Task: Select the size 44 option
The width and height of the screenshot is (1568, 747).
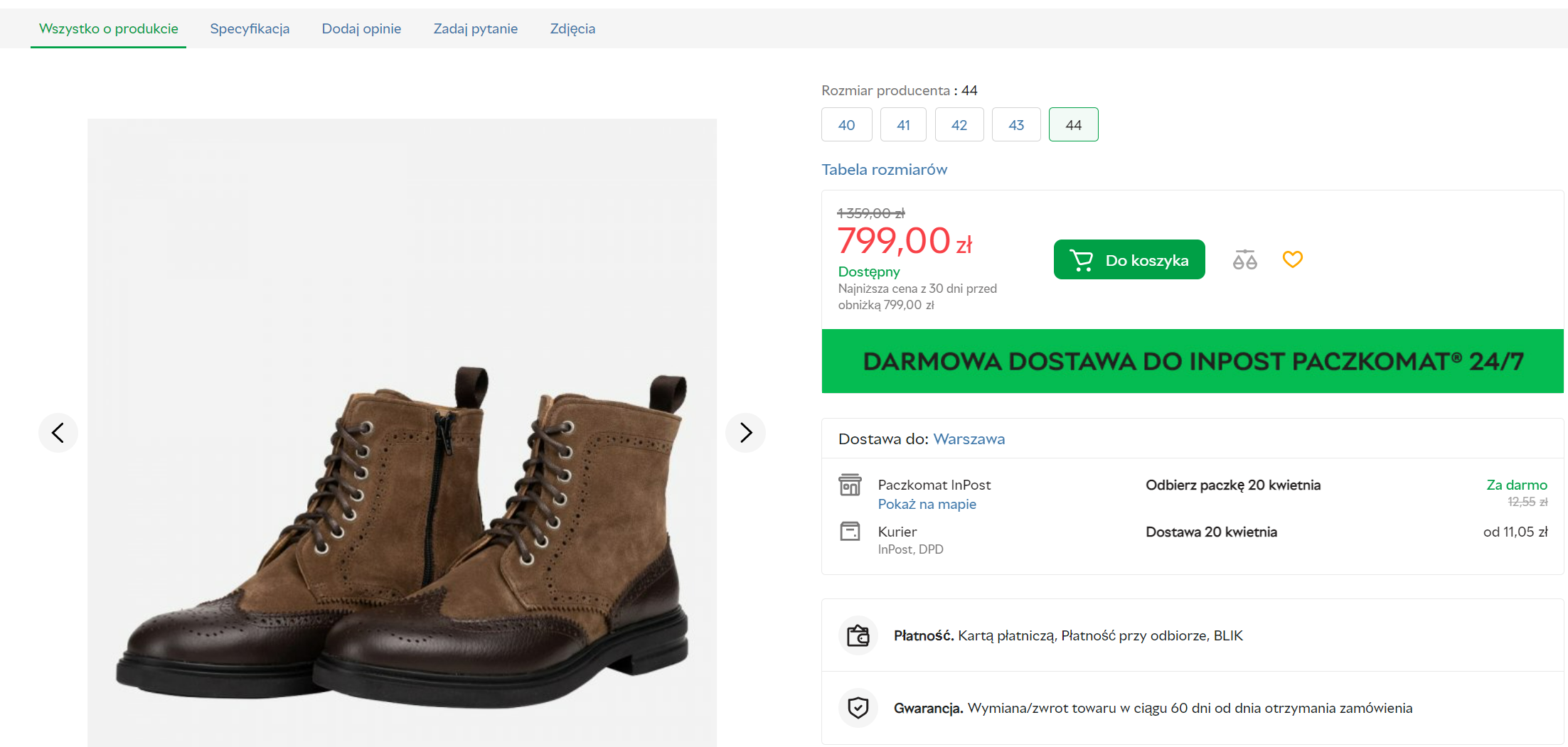Action: pos(1073,125)
